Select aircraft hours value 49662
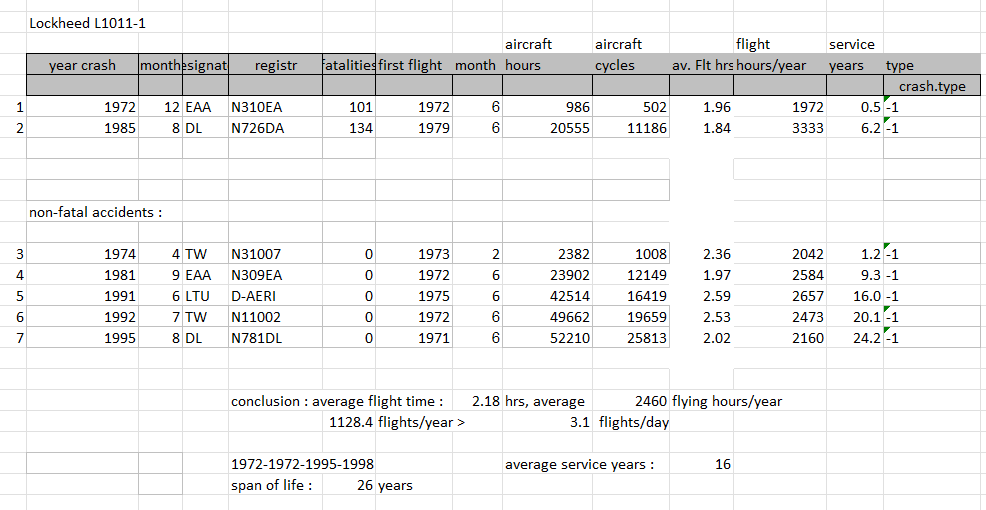The height and width of the screenshot is (510, 986). [547, 317]
